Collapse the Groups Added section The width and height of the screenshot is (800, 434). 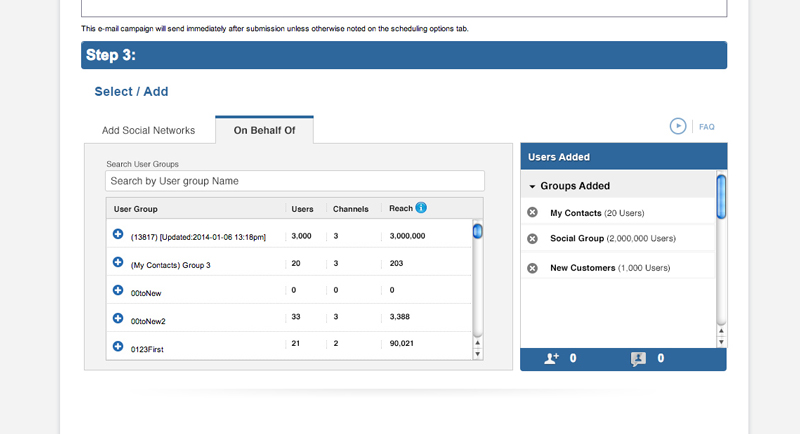pos(533,186)
